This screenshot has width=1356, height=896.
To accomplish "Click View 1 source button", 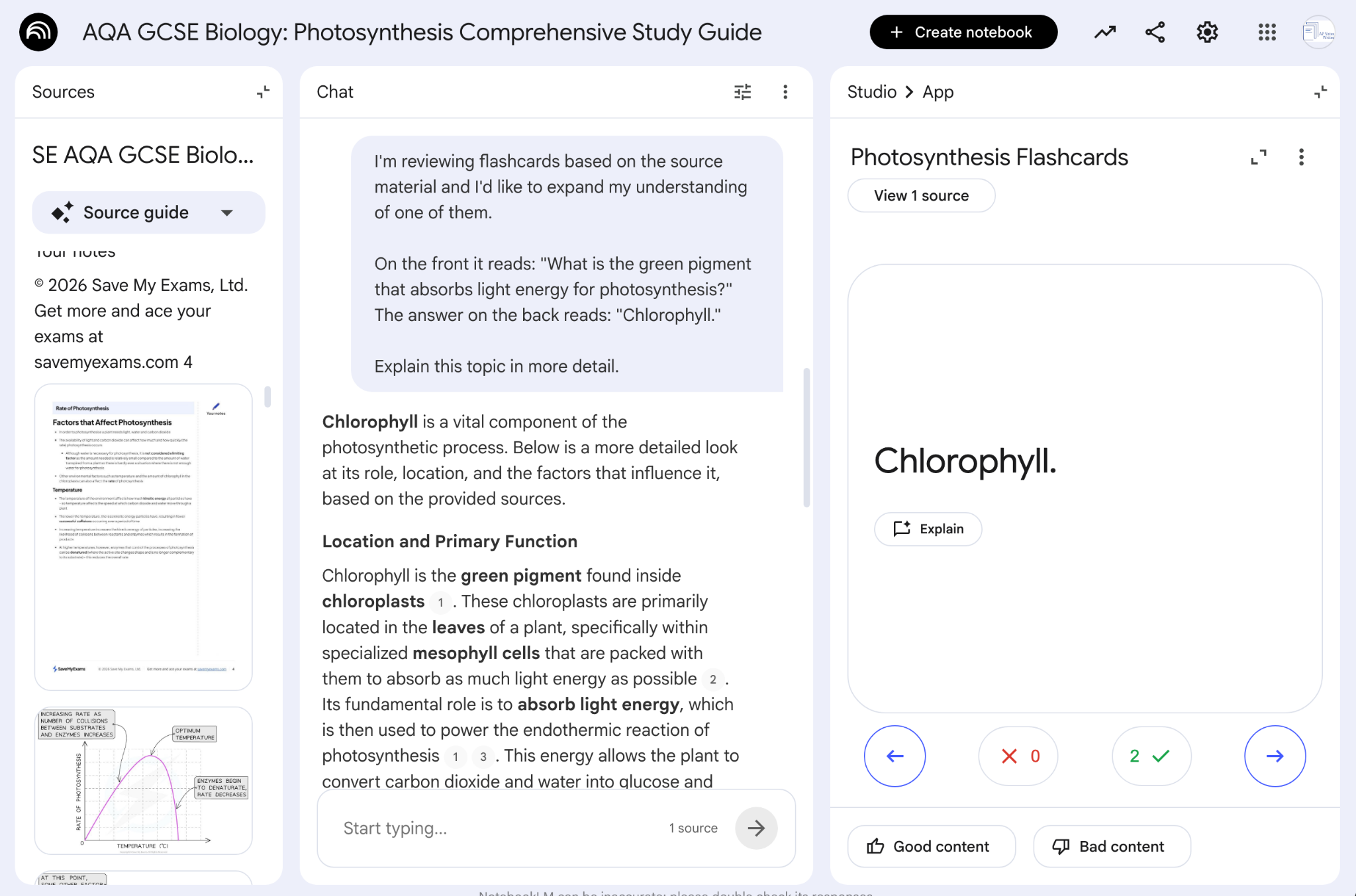I will click(921, 196).
